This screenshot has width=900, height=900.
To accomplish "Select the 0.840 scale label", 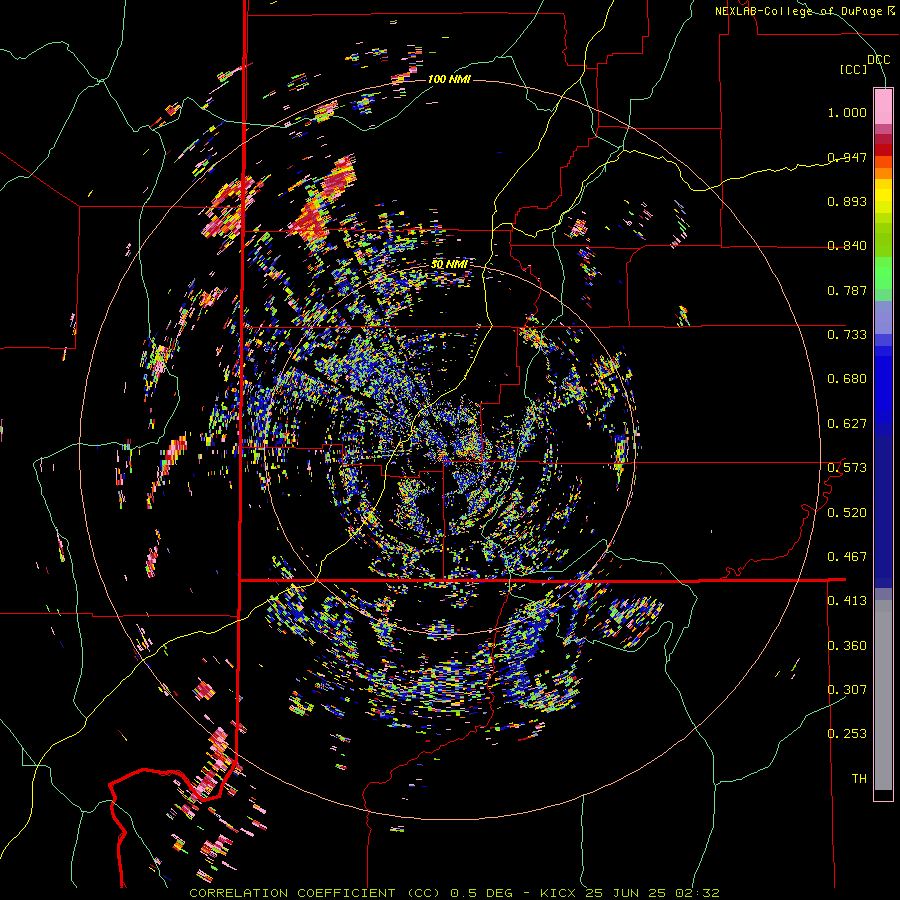I will pyautogui.click(x=847, y=246).
